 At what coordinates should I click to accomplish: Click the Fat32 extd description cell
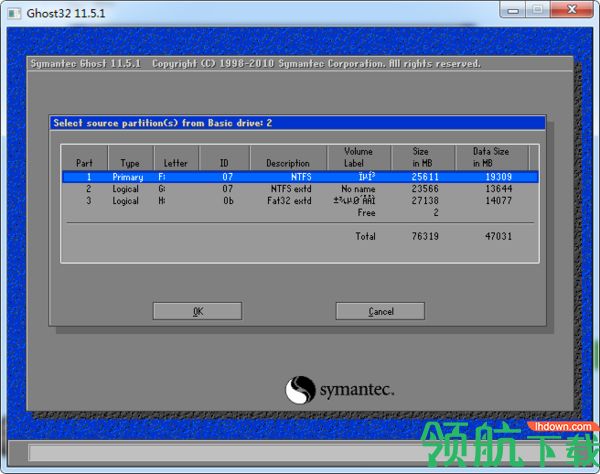(x=289, y=200)
